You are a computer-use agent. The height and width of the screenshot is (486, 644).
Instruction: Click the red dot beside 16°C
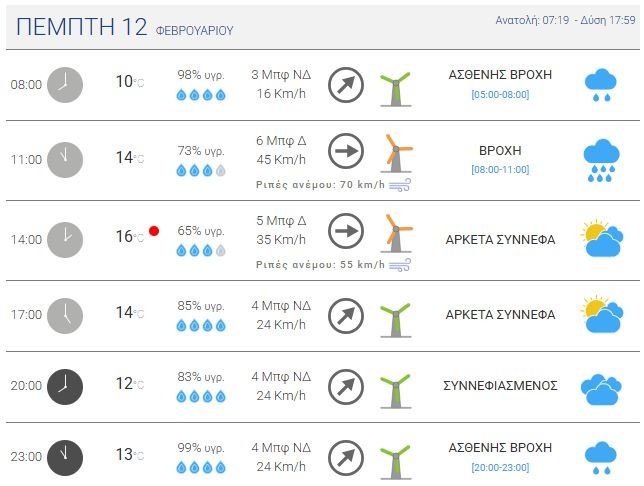coord(154,231)
